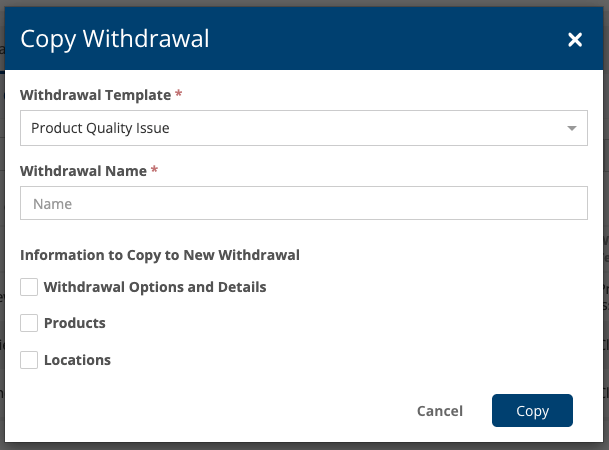Viewport: 609px width, 450px height.
Task: Check the Locations checkbox
Action: pyautogui.click(x=30, y=360)
